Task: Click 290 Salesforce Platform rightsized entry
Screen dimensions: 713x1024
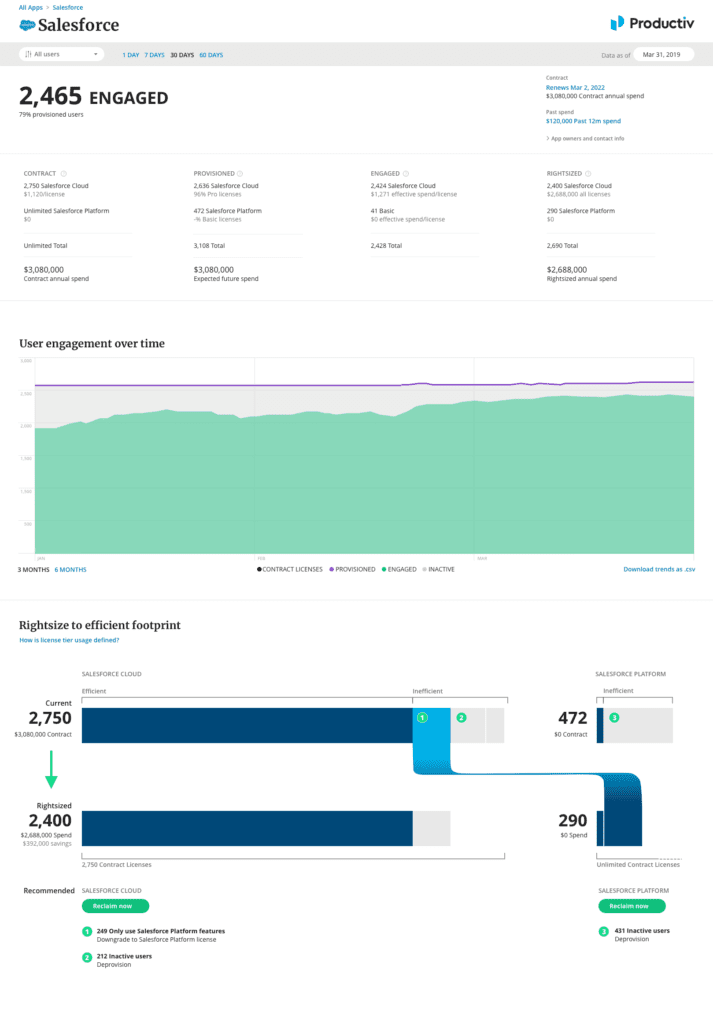Action: tap(580, 211)
